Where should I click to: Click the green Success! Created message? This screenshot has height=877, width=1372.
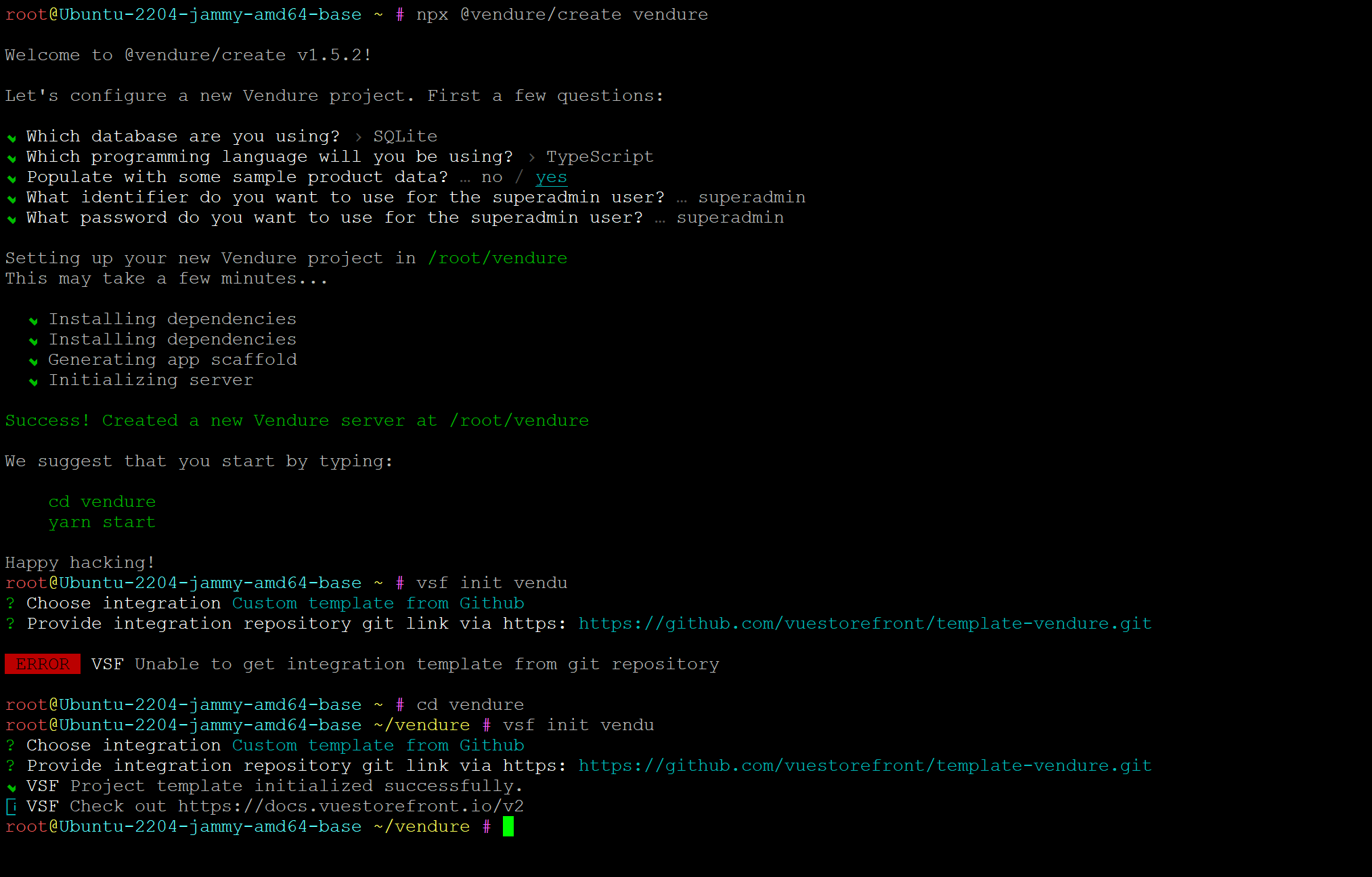click(296, 420)
